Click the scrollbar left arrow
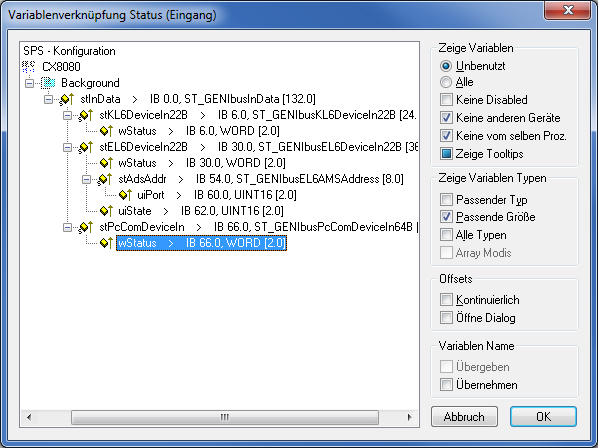This screenshot has height=448, width=598. [29, 417]
